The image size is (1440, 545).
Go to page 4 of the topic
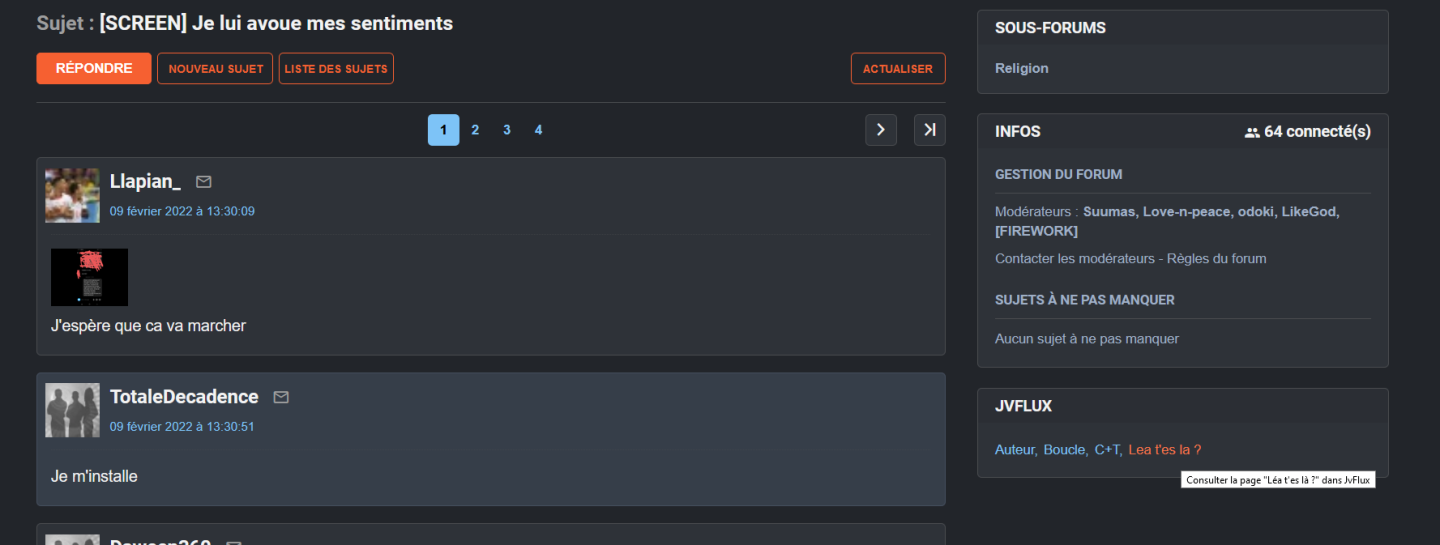(x=538, y=130)
